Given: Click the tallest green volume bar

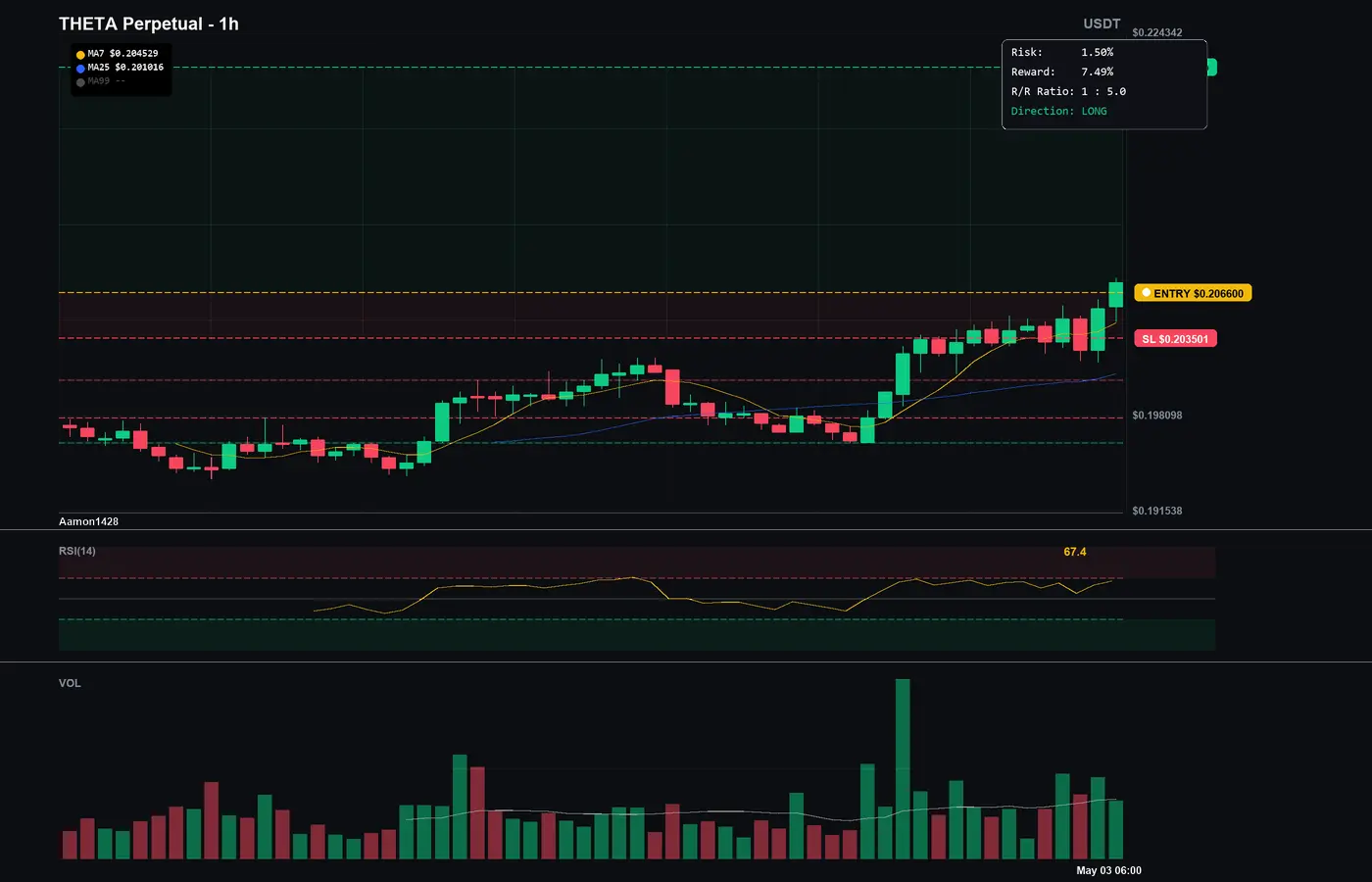Looking at the screenshot, I should pyautogui.click(x=903, y=769).
